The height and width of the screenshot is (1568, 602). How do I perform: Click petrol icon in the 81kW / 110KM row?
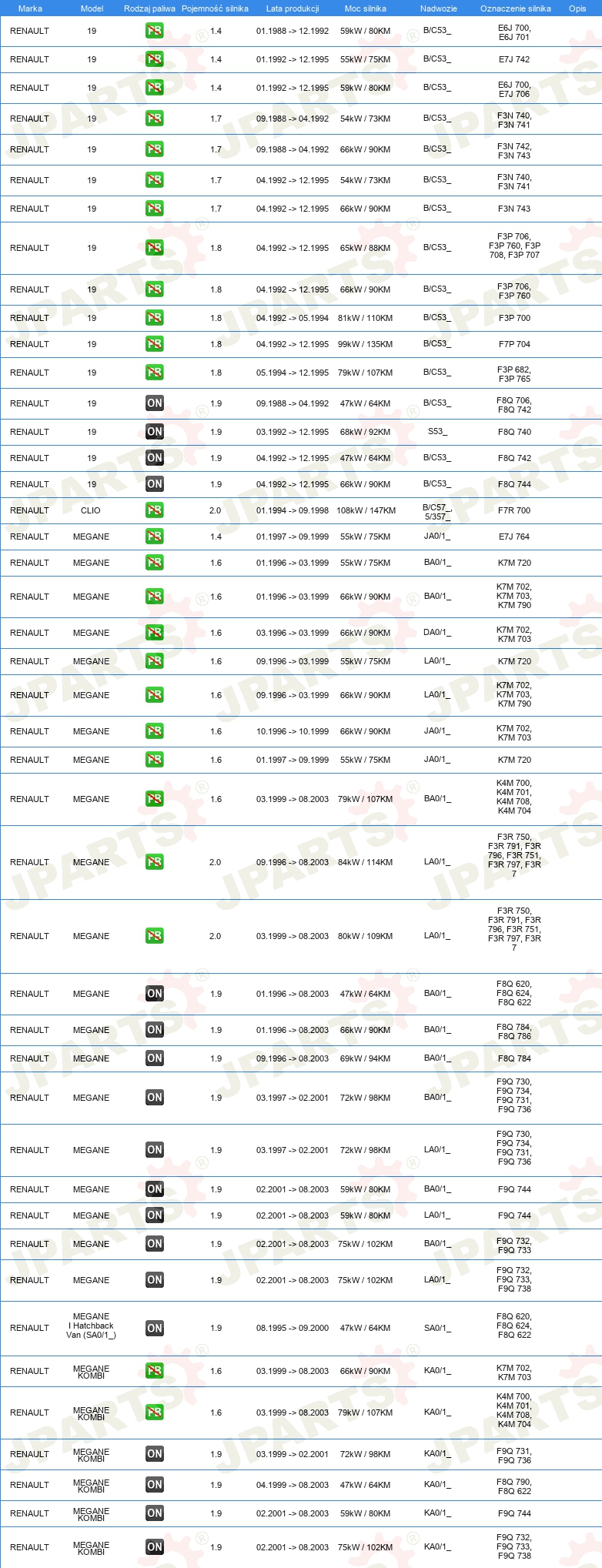pos(155,318)
